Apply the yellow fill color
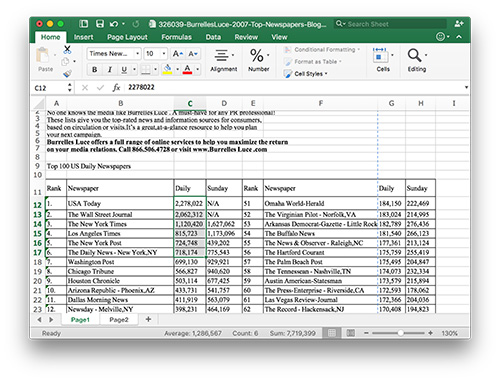Viewport: 500px width, 381px height. 167,69
